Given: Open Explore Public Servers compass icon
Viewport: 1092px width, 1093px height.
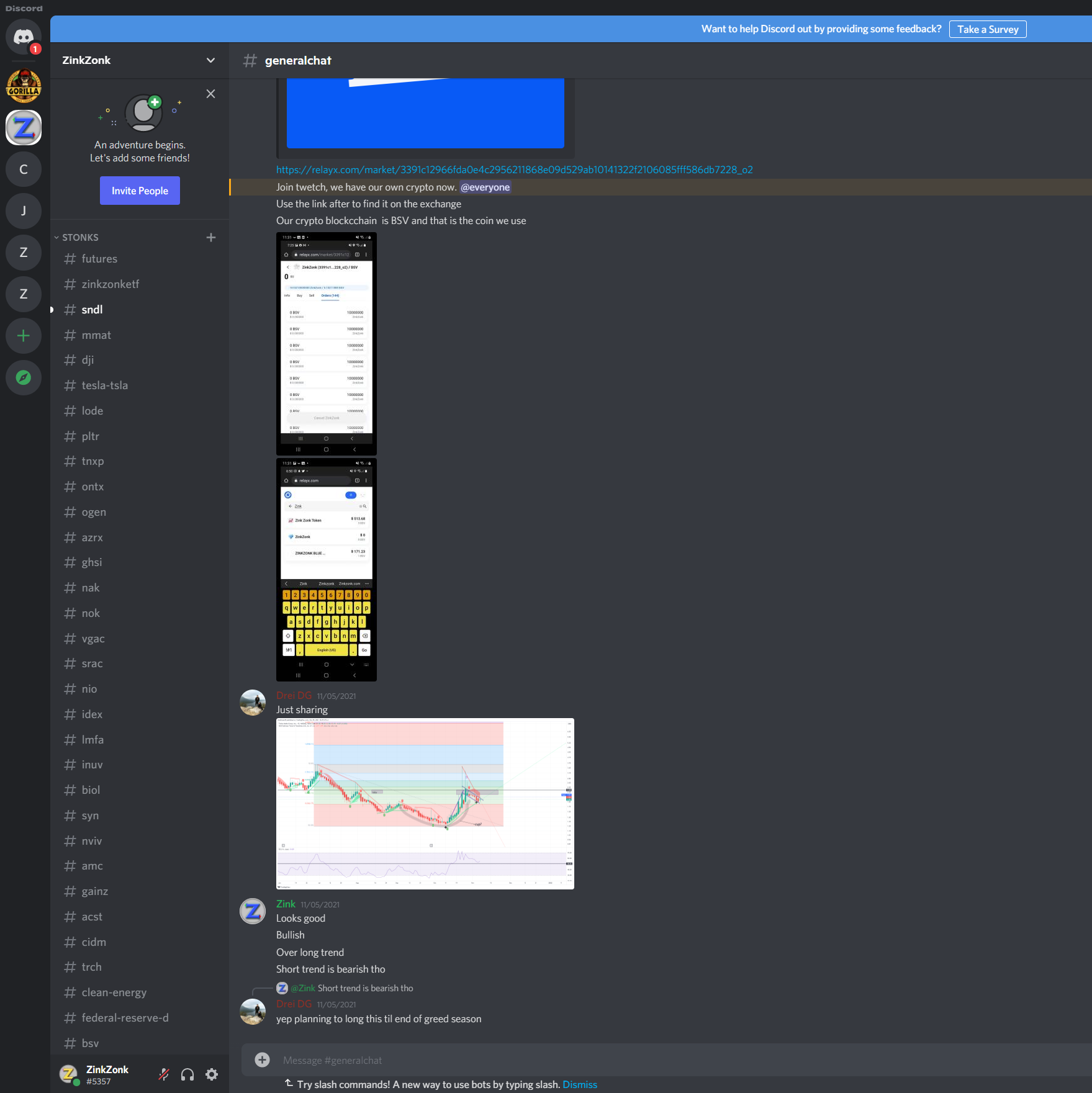Looking at the screenshot, I should (x=24, y=377).
